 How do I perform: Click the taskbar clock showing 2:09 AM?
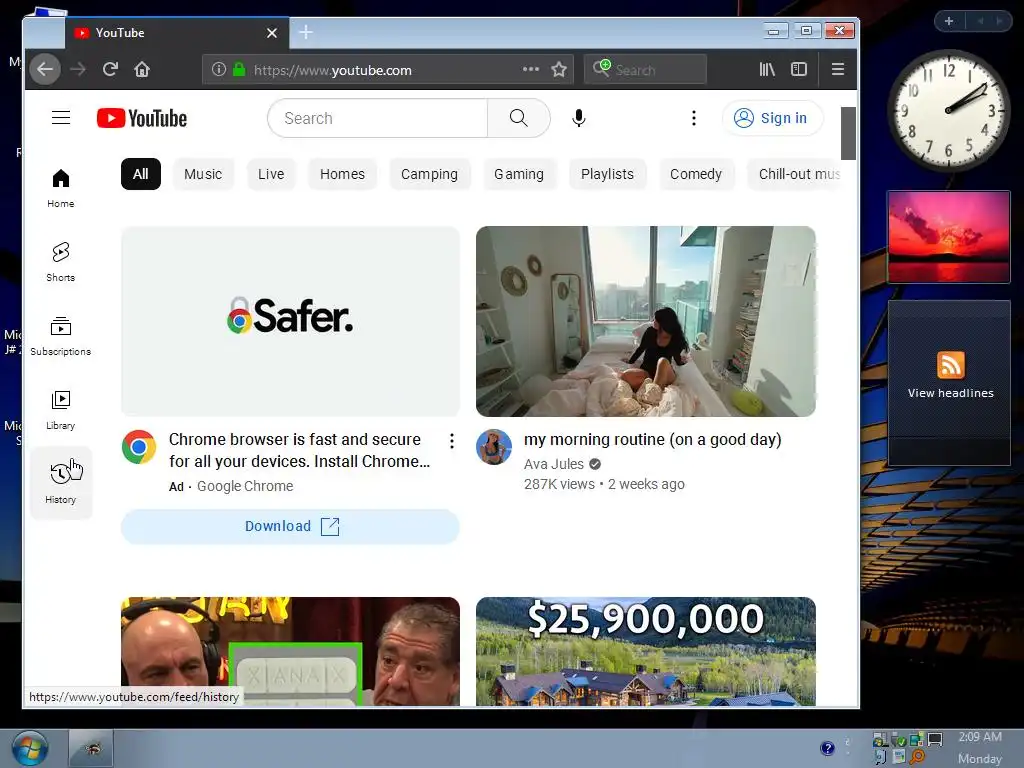[x=980, y=737]
